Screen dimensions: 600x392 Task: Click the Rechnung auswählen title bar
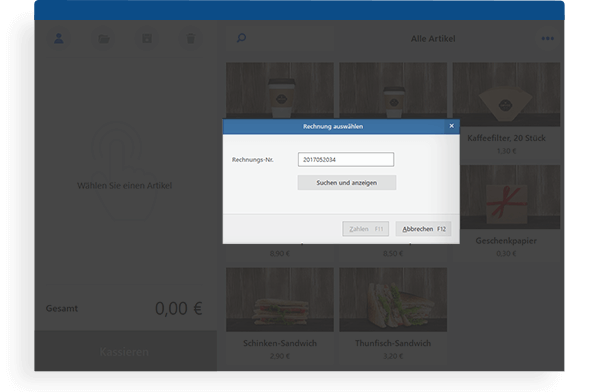[x=333, y=126]
